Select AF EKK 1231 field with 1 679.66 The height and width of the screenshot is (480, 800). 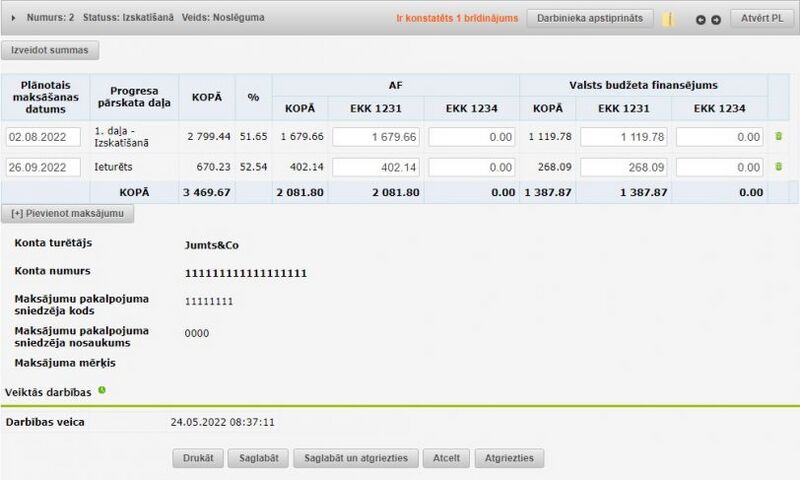pyautogui.click(x=376, y=137)
